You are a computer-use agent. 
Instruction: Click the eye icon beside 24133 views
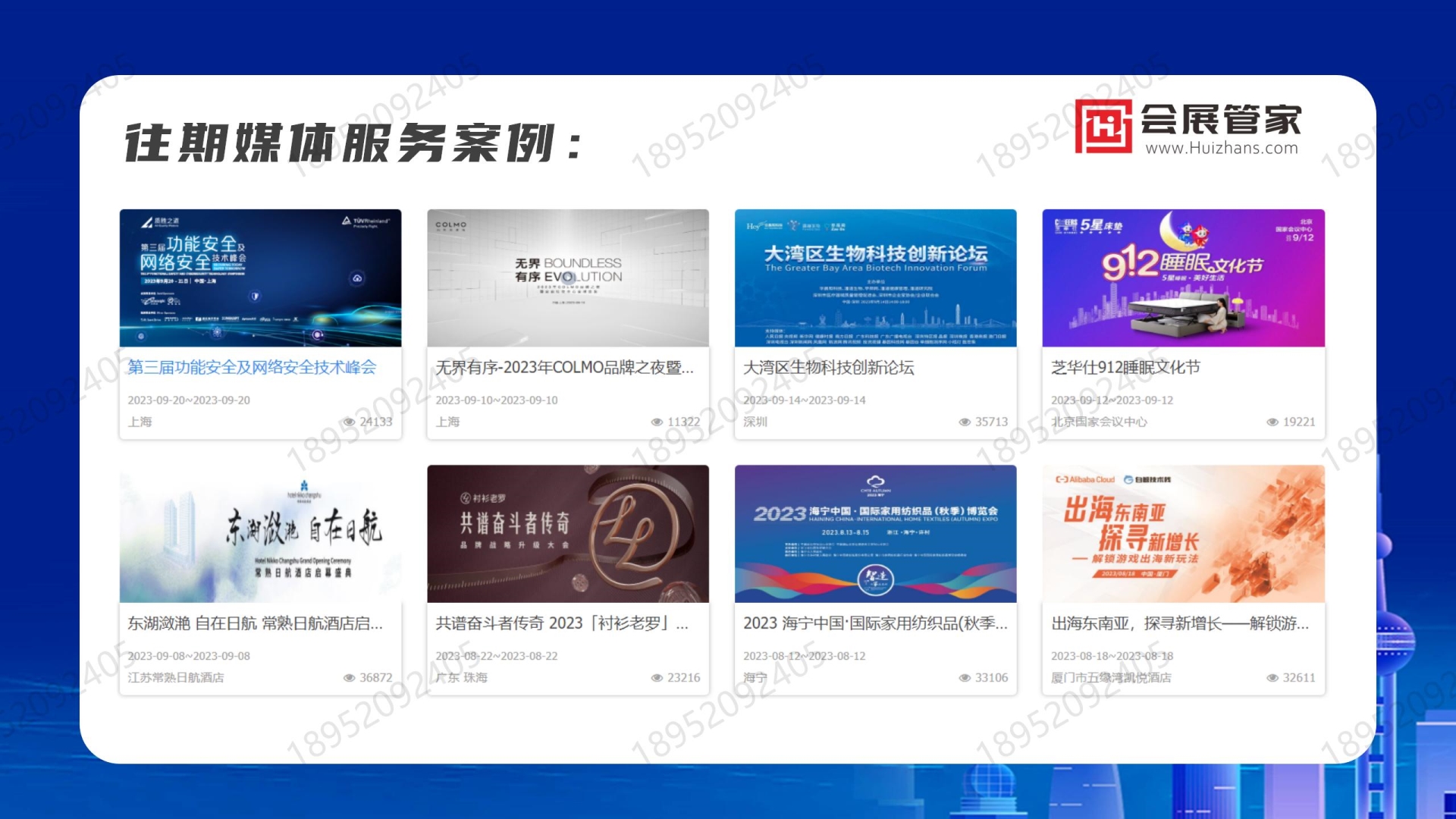[349, 422]
